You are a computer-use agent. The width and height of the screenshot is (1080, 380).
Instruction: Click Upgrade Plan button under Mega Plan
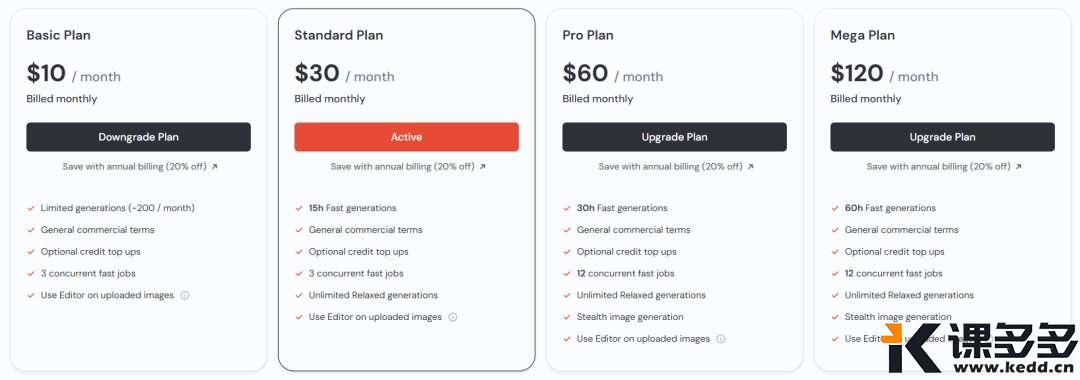click(942, 137)
